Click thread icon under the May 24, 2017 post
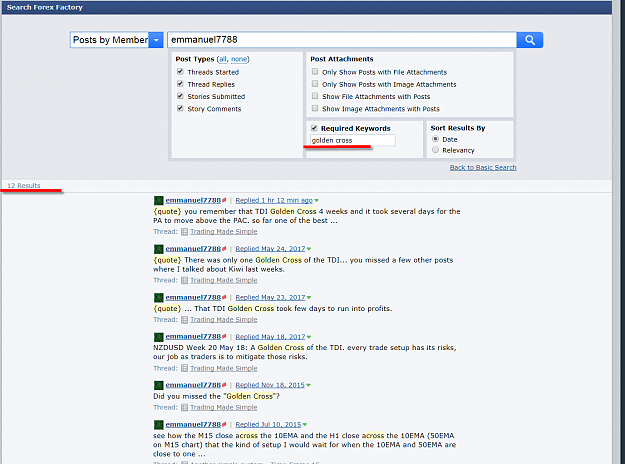Screen dimensions: 625x464 tap(184, 281)
